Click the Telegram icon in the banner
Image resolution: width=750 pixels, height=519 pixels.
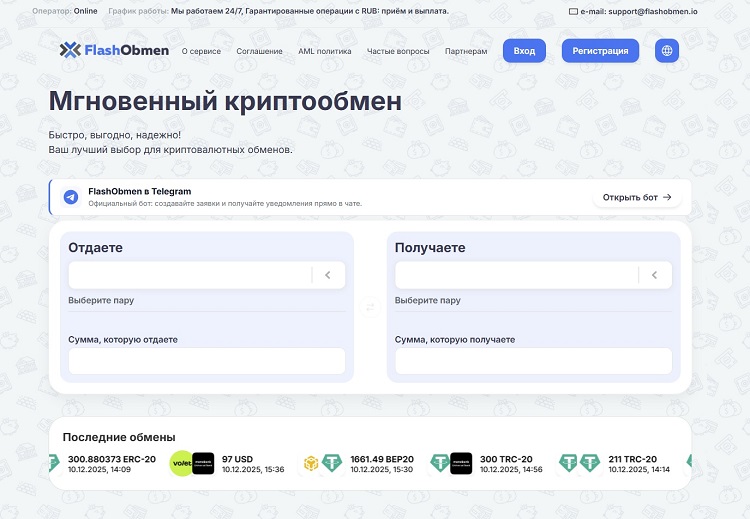[x=71, y=197]
